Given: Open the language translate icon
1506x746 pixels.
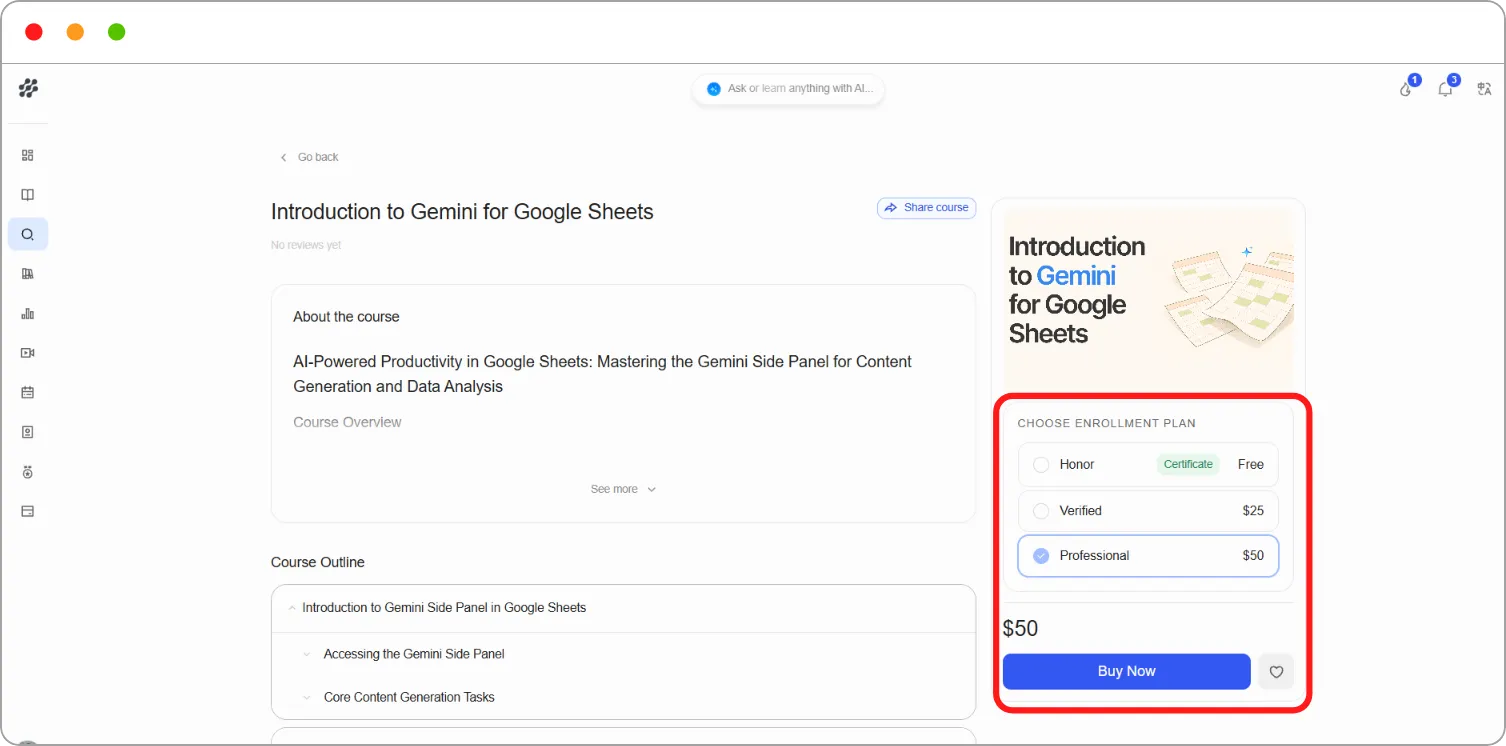Looking at the screenshot, I should [x=1484, y=89].
